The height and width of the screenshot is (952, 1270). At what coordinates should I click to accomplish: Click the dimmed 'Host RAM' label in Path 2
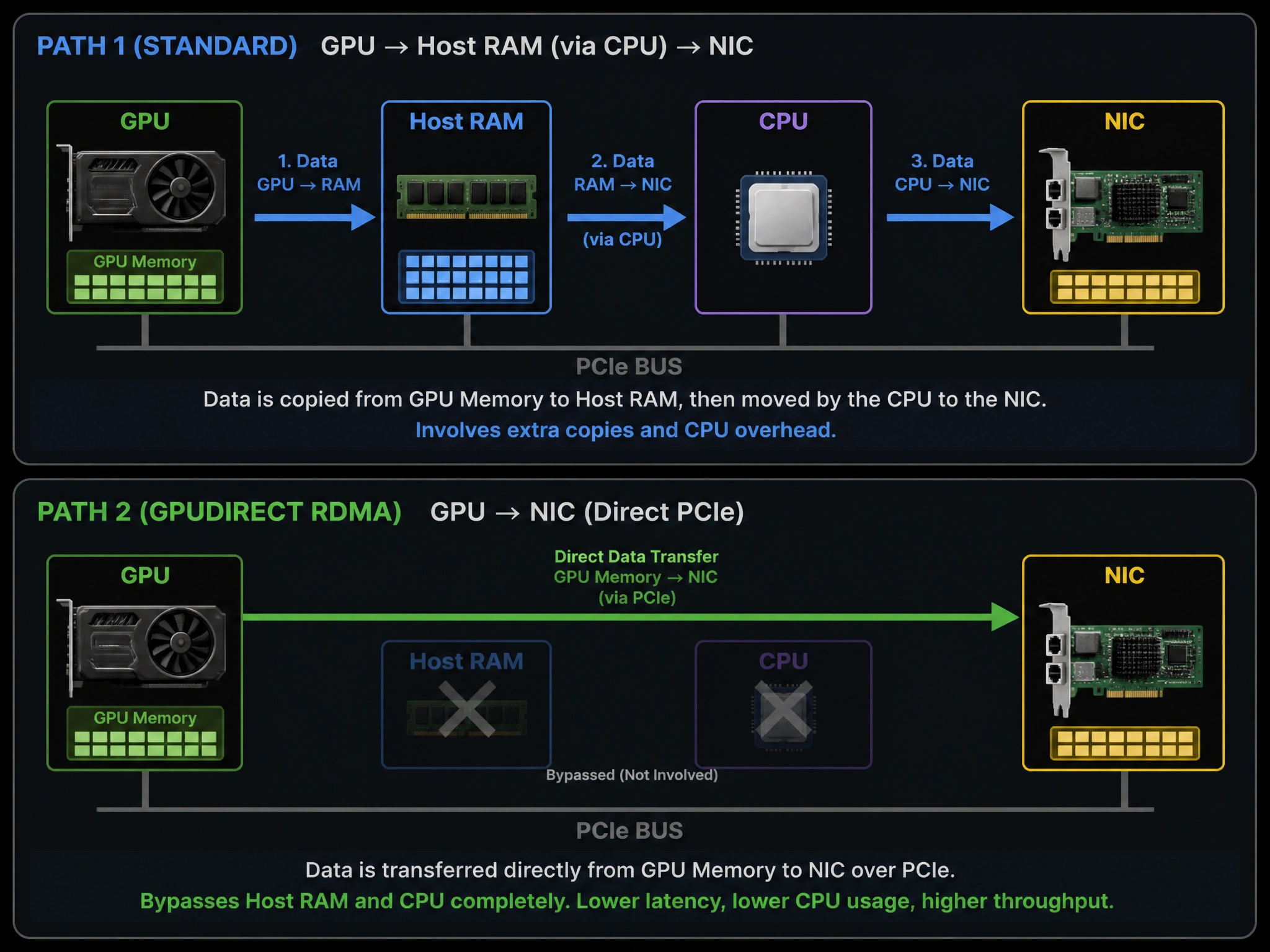click(466, 661)
